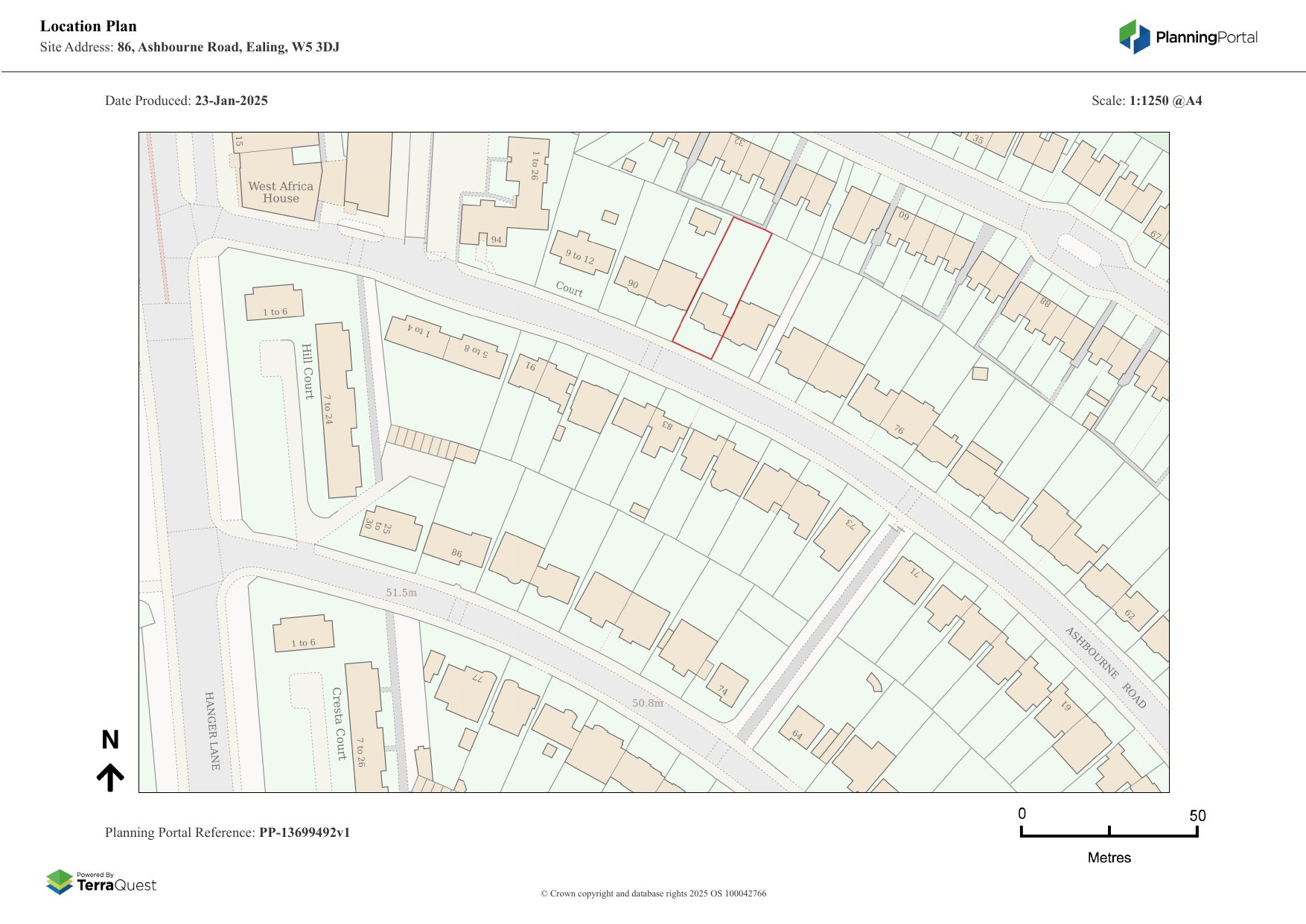The height and width of the screenshot is (924, 1306).
Task: Click the Location Plan title
Action: coord(89,26)
